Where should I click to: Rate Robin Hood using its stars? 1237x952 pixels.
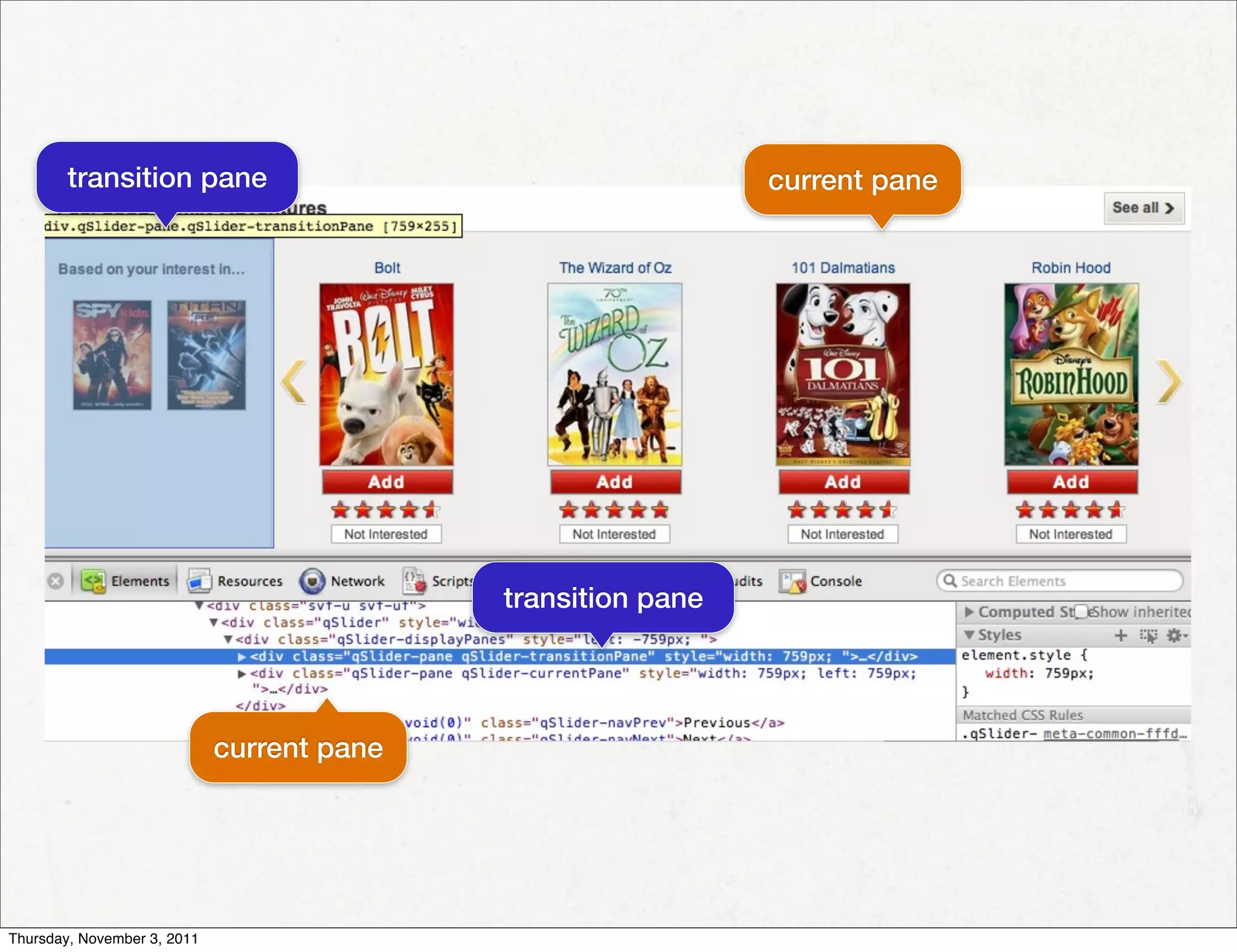coord(1071,510)
